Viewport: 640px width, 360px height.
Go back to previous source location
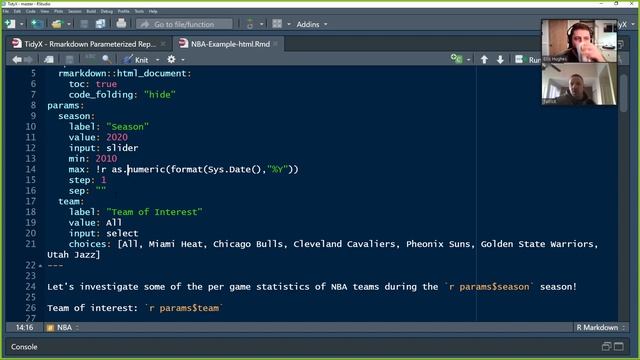[x=17, y=60]
